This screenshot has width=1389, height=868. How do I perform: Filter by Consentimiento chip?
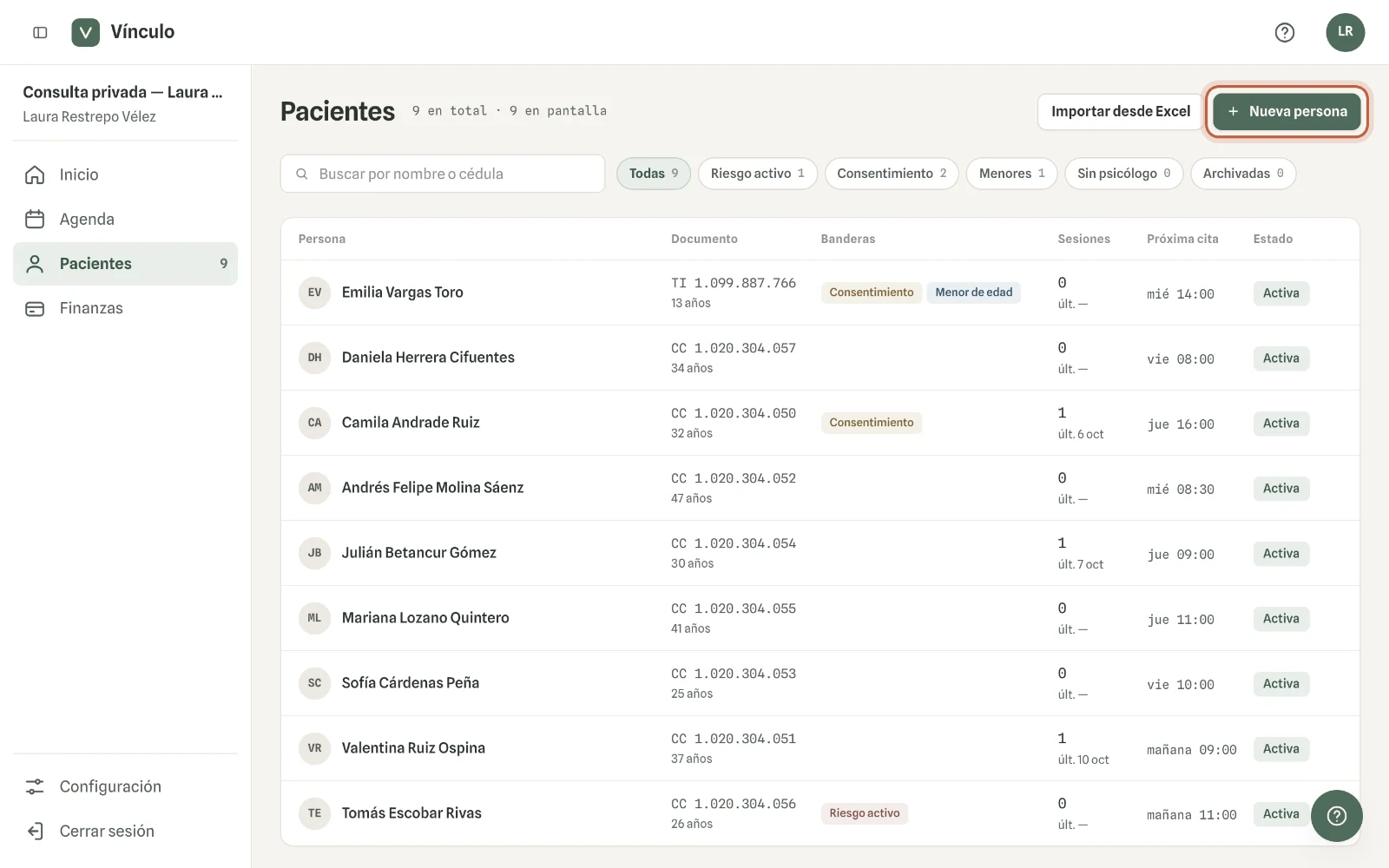pos(892,174)
